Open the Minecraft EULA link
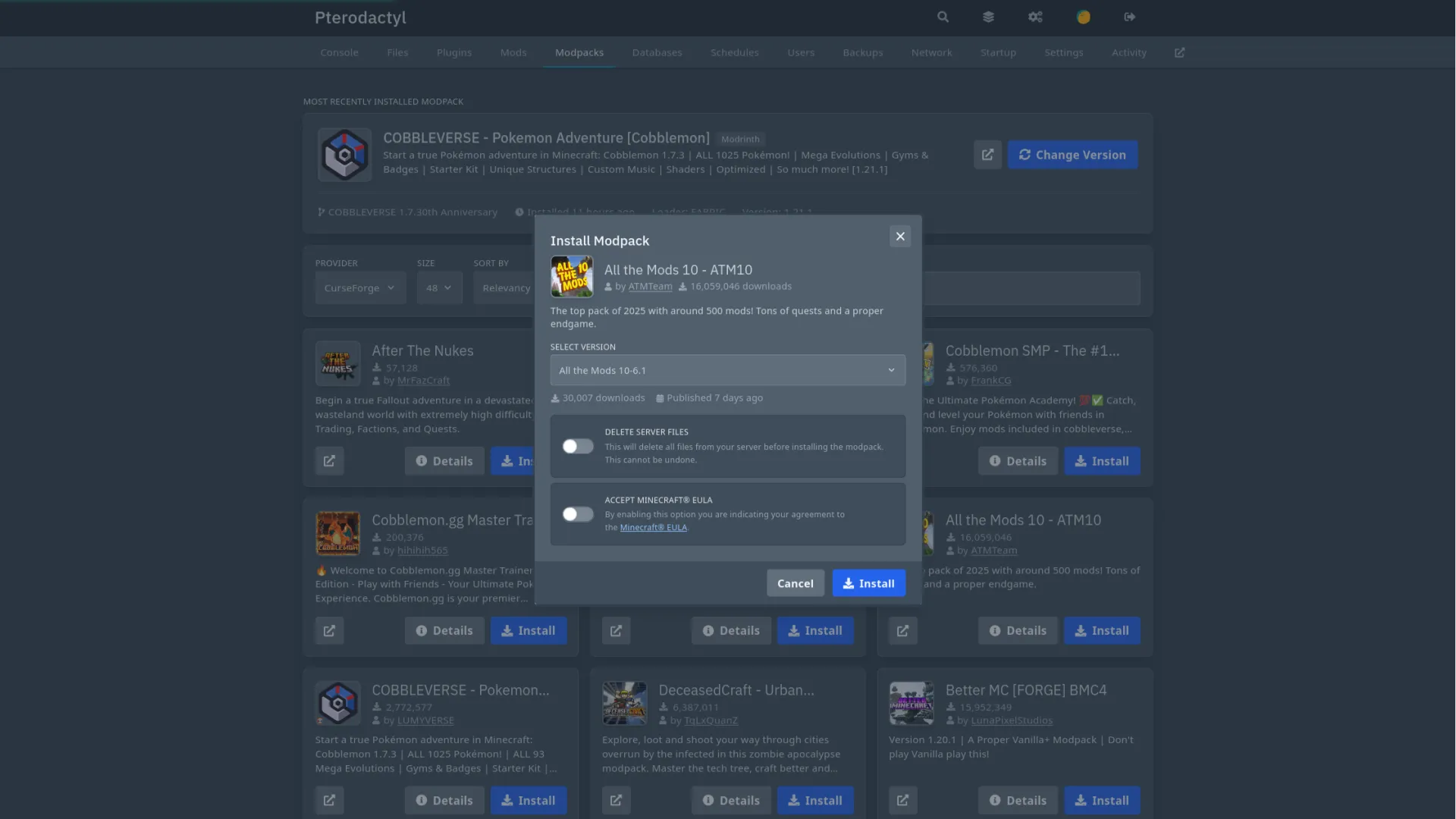 click(653, 528)
